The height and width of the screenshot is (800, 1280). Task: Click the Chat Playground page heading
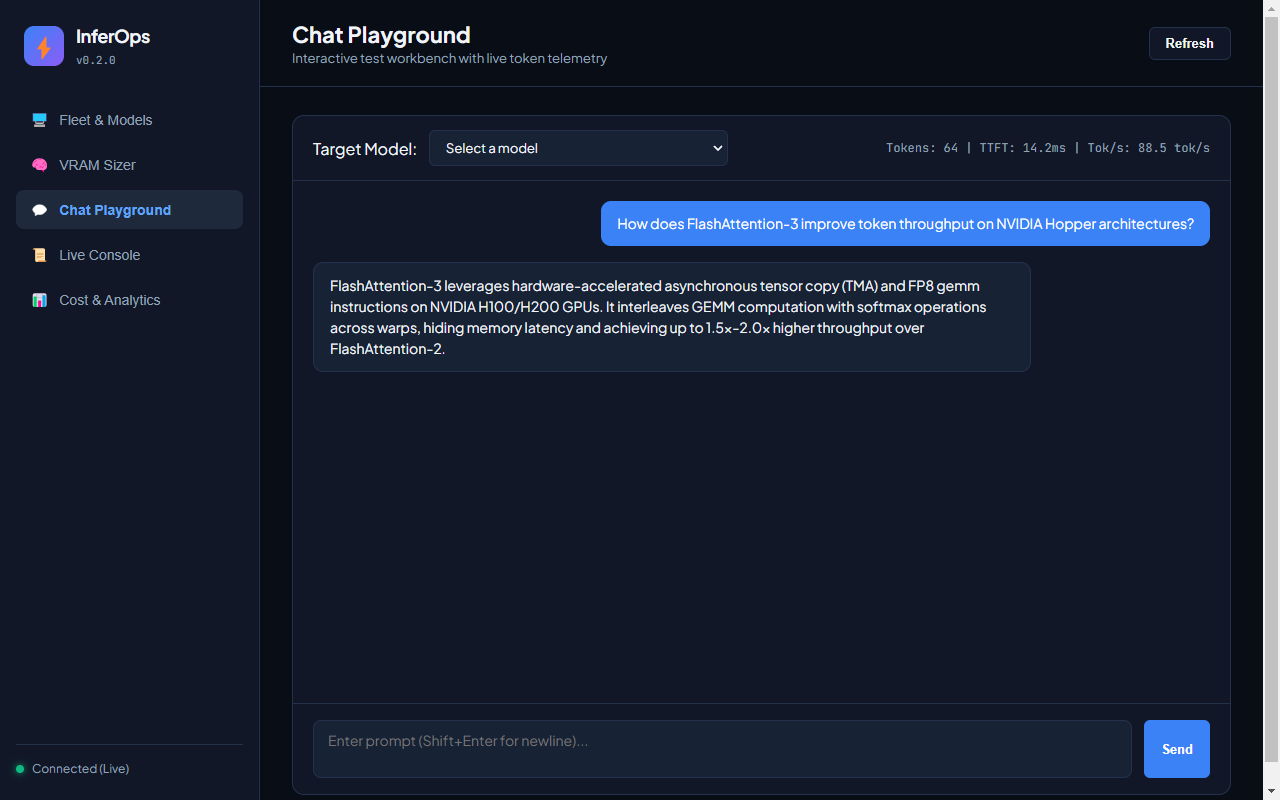tap(381, 35)
